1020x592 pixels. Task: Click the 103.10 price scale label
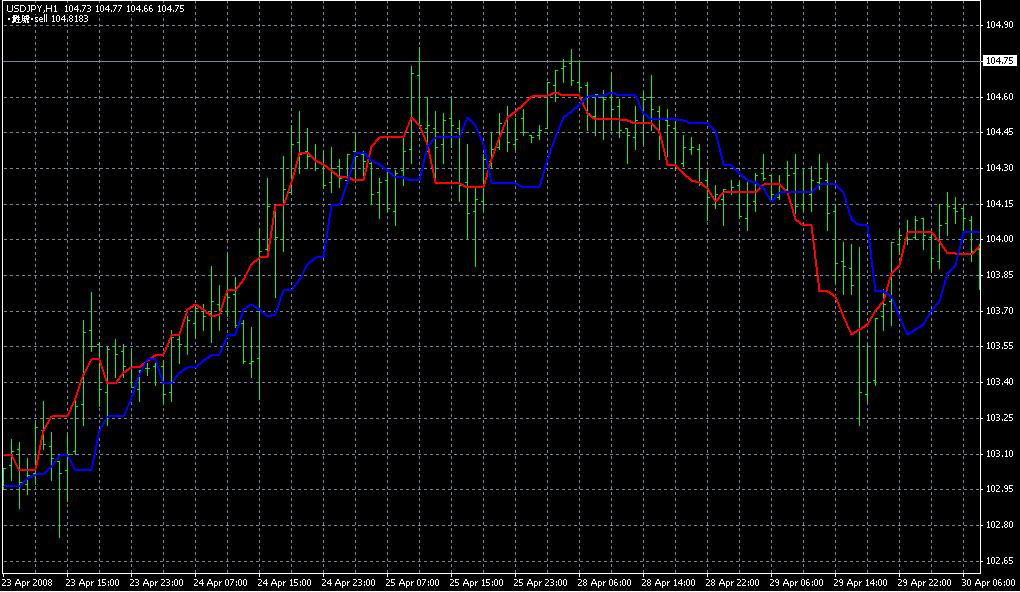click(x=999, y=454)
